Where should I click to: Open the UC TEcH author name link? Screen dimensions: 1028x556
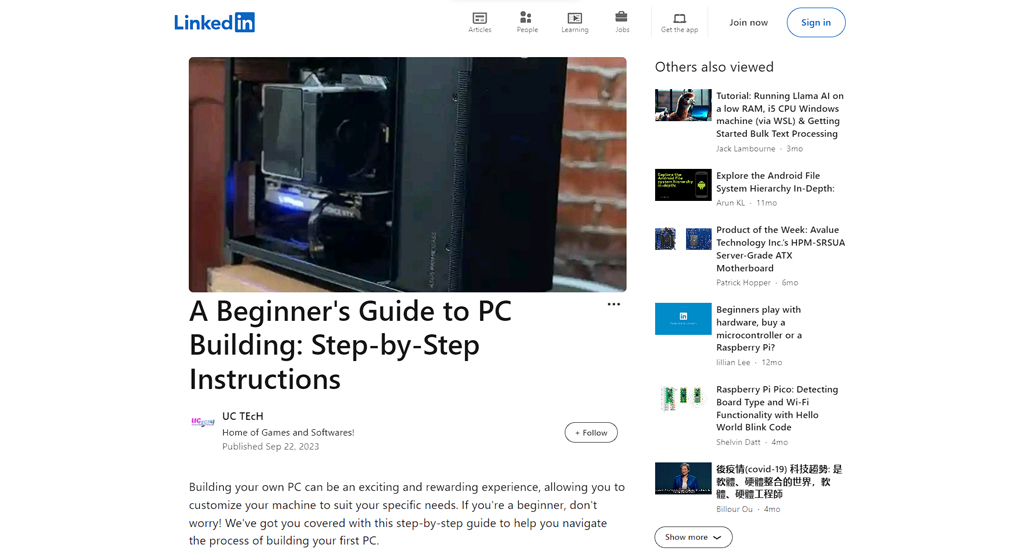point(243,416)
